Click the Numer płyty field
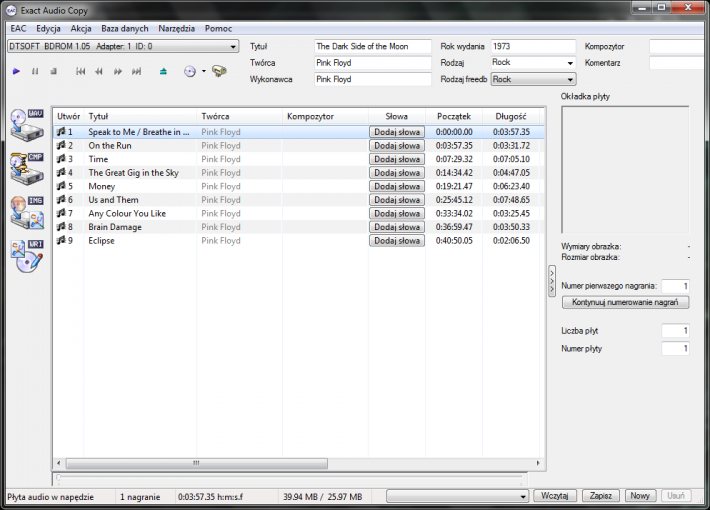Screen dimensions: 710x510 click(x=675, y=348)
